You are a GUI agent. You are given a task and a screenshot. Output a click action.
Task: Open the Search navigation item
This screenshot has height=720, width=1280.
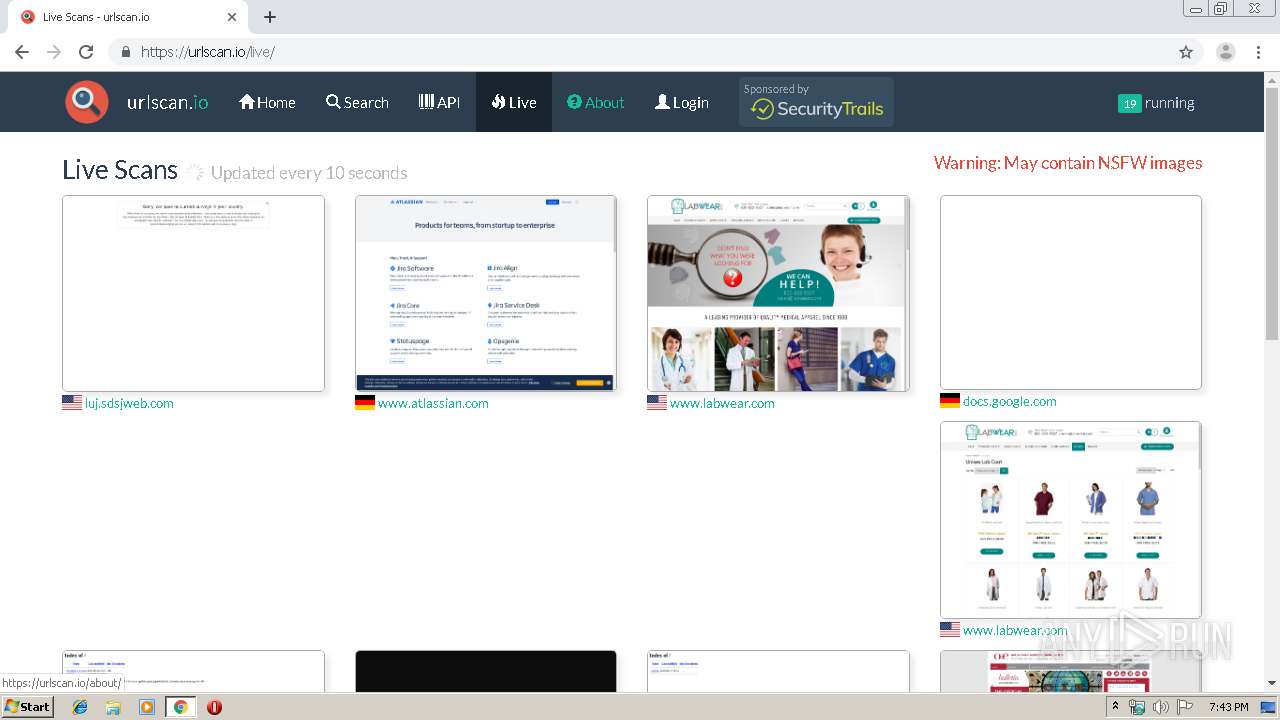point(357,102)
